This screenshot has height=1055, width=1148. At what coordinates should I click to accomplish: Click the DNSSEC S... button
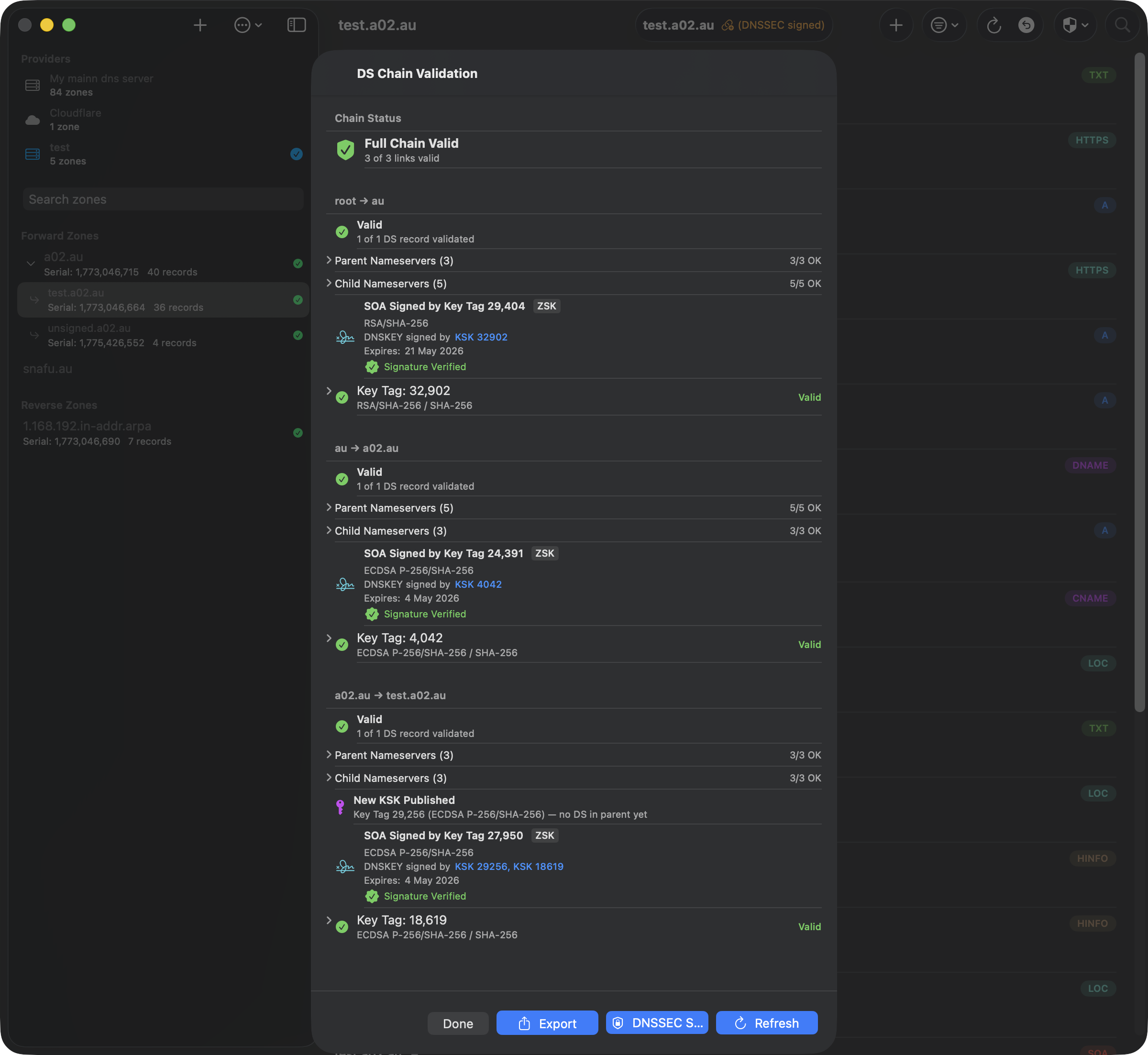[x=657, y=1022]
